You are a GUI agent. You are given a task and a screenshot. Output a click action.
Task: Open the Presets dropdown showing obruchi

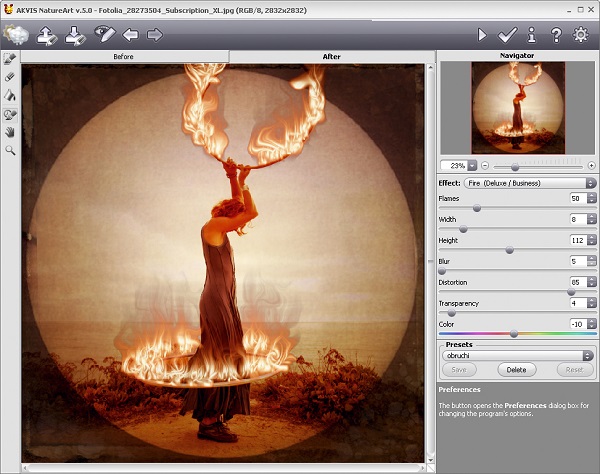[518, 356]
